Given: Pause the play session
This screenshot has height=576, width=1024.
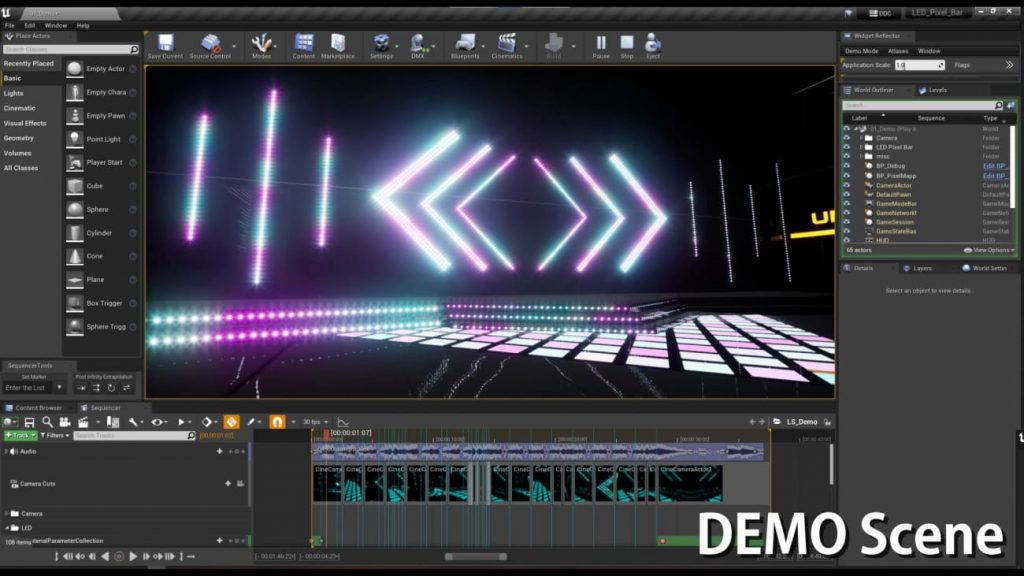Looking at the screenshot, I should pos(601,44).
